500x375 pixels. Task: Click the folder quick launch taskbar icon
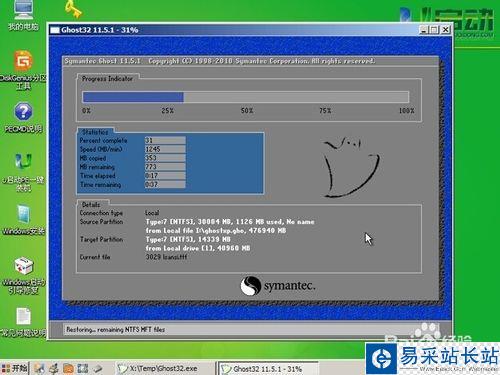point(68,368)
